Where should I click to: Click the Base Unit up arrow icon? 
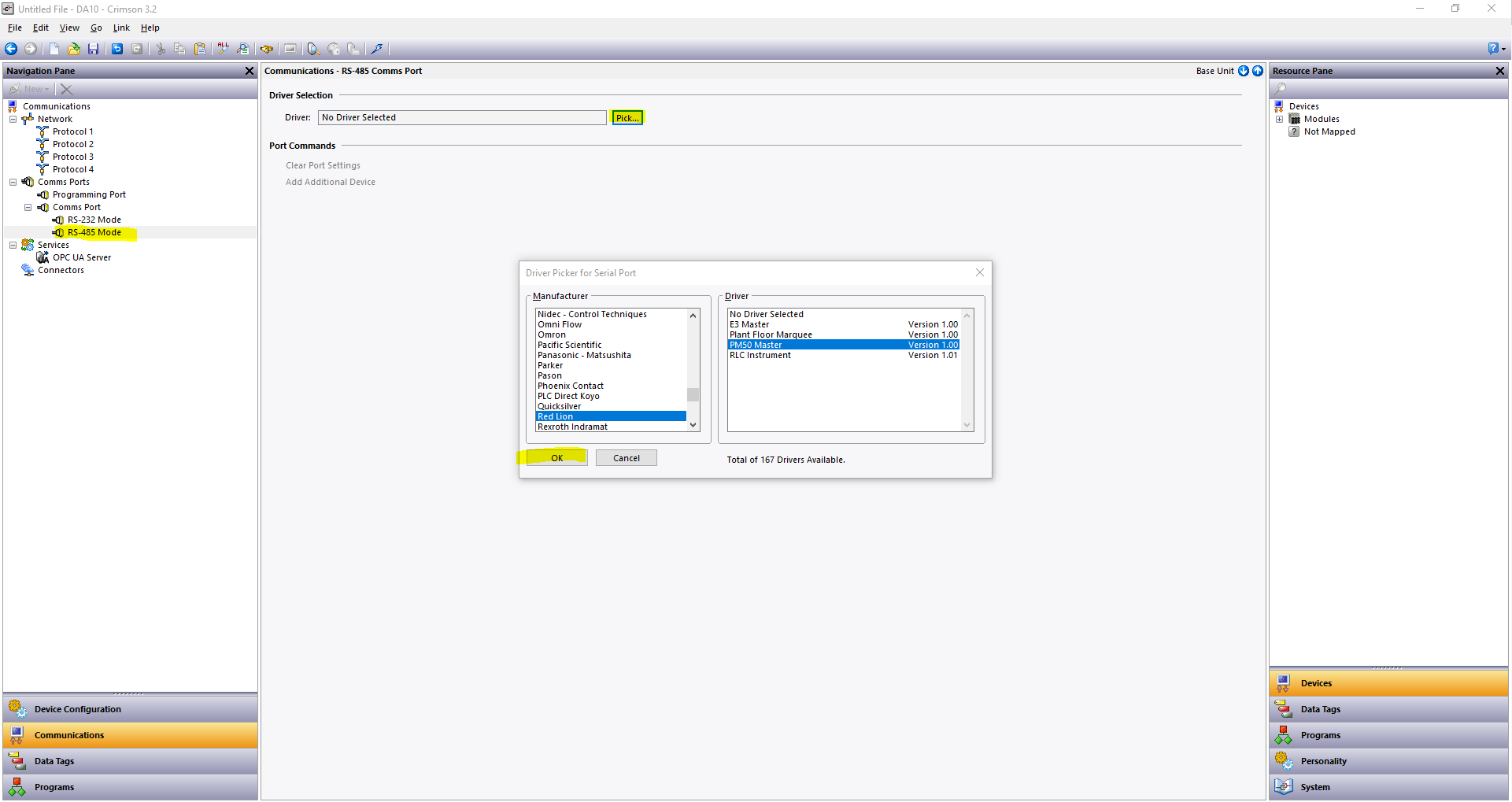tap(1258, 71)
